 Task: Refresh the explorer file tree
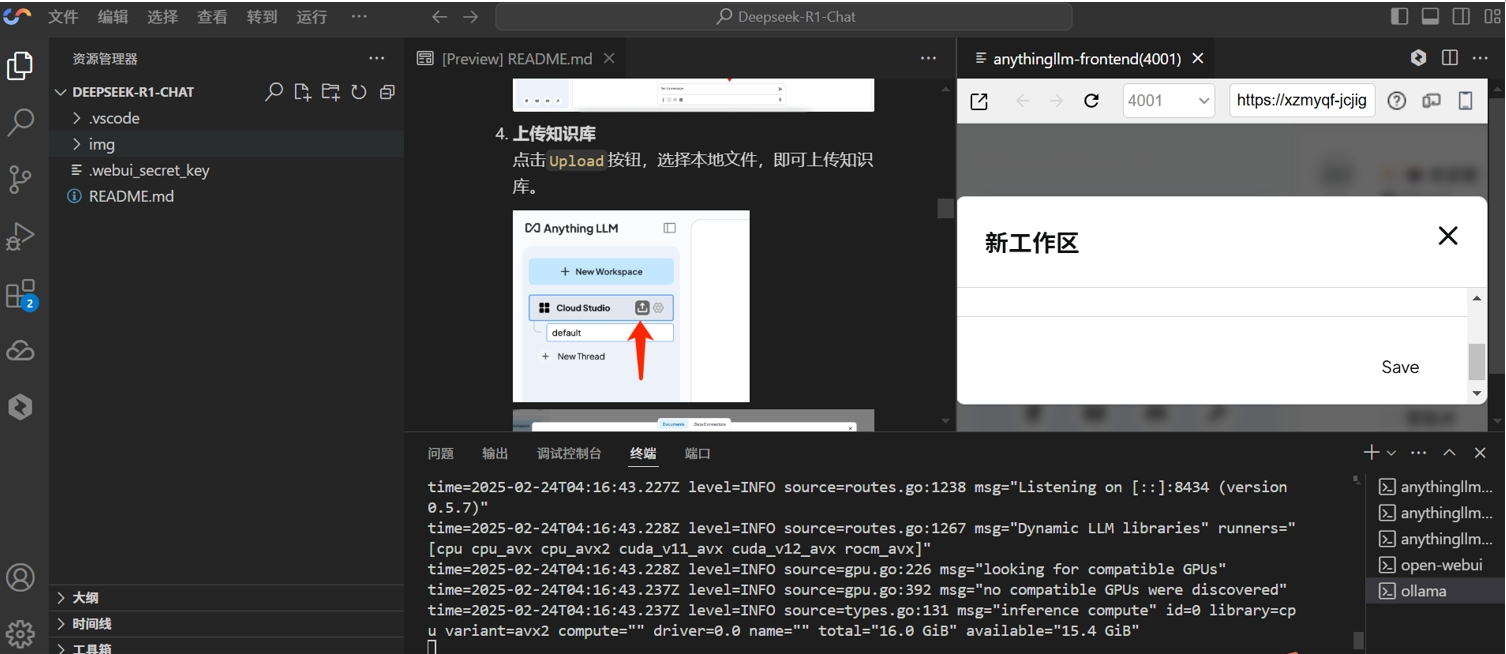tap(358, 92)
